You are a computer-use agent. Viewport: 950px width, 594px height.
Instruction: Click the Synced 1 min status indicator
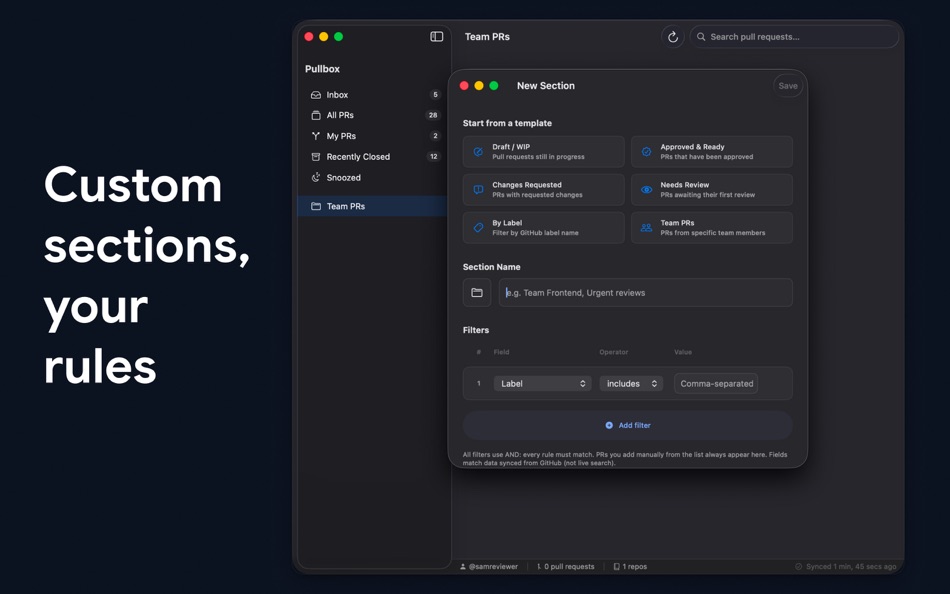point(845,566)
